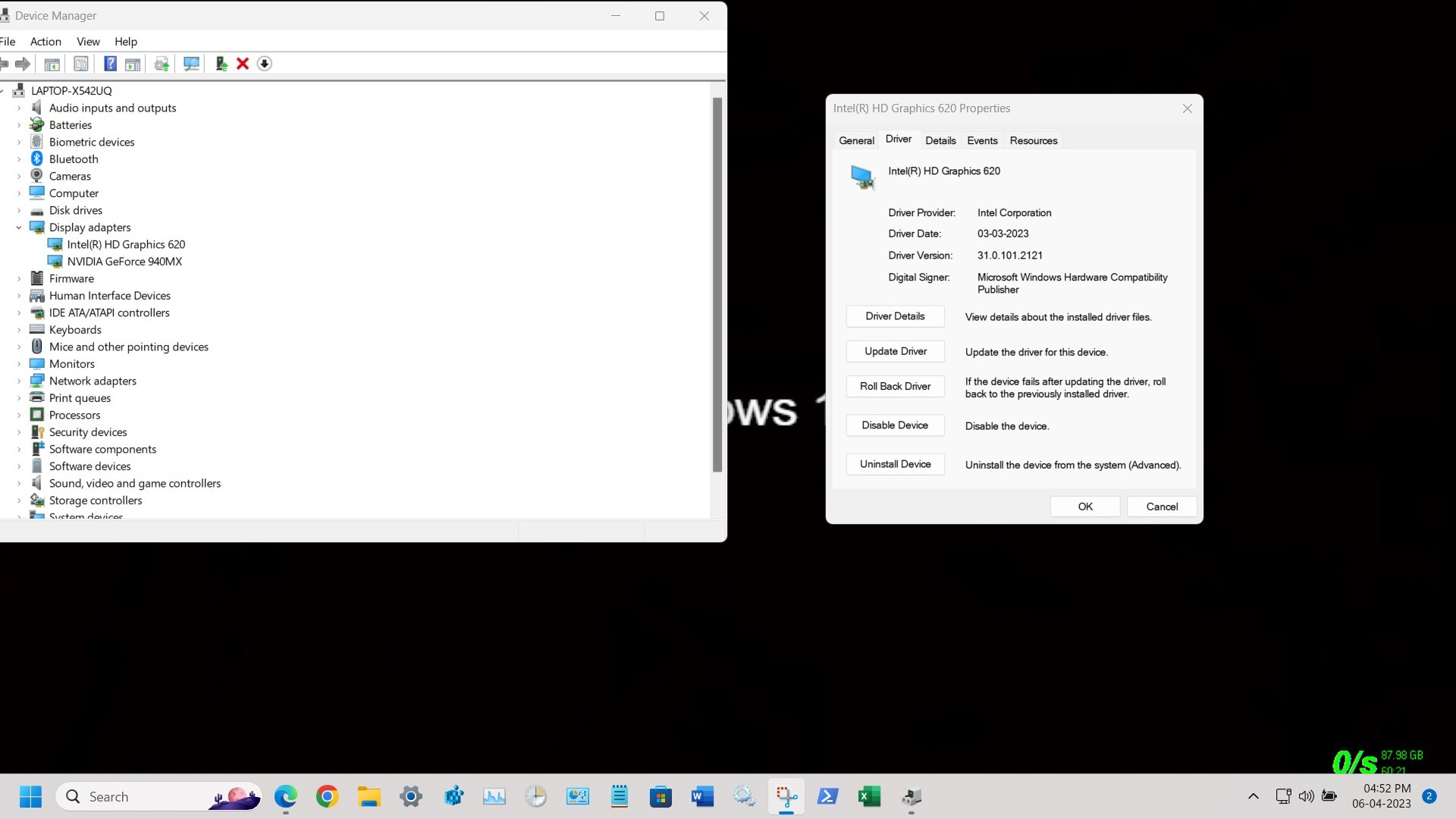Click the Windows Start button

(x=31, y=797)
